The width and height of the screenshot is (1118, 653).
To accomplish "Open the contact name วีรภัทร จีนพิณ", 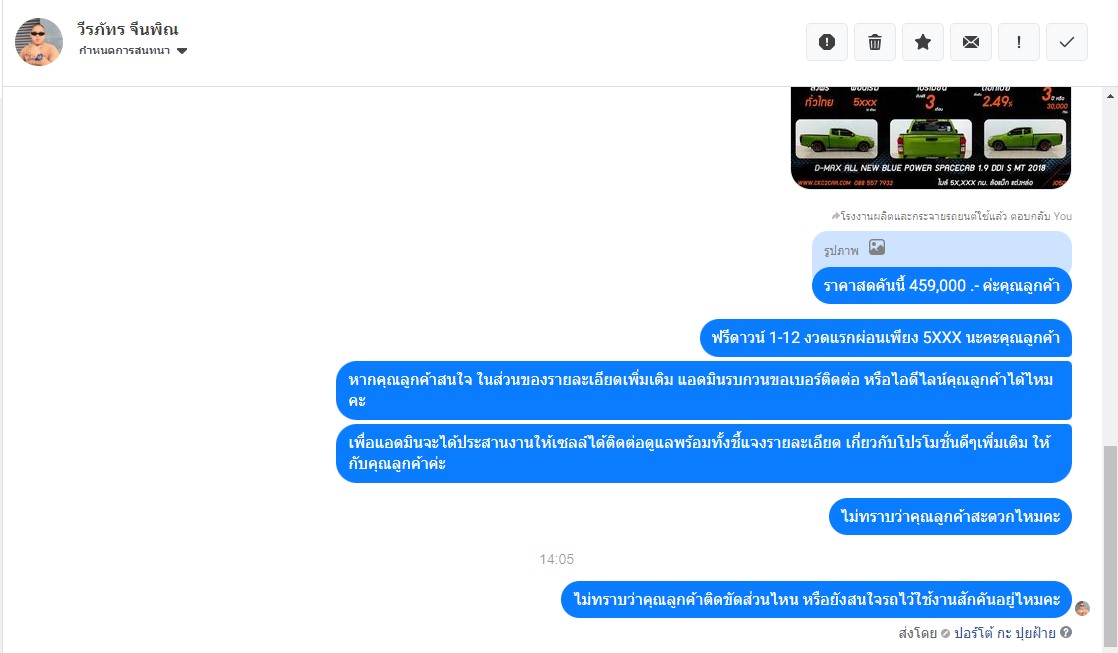I will pos(128,29).
